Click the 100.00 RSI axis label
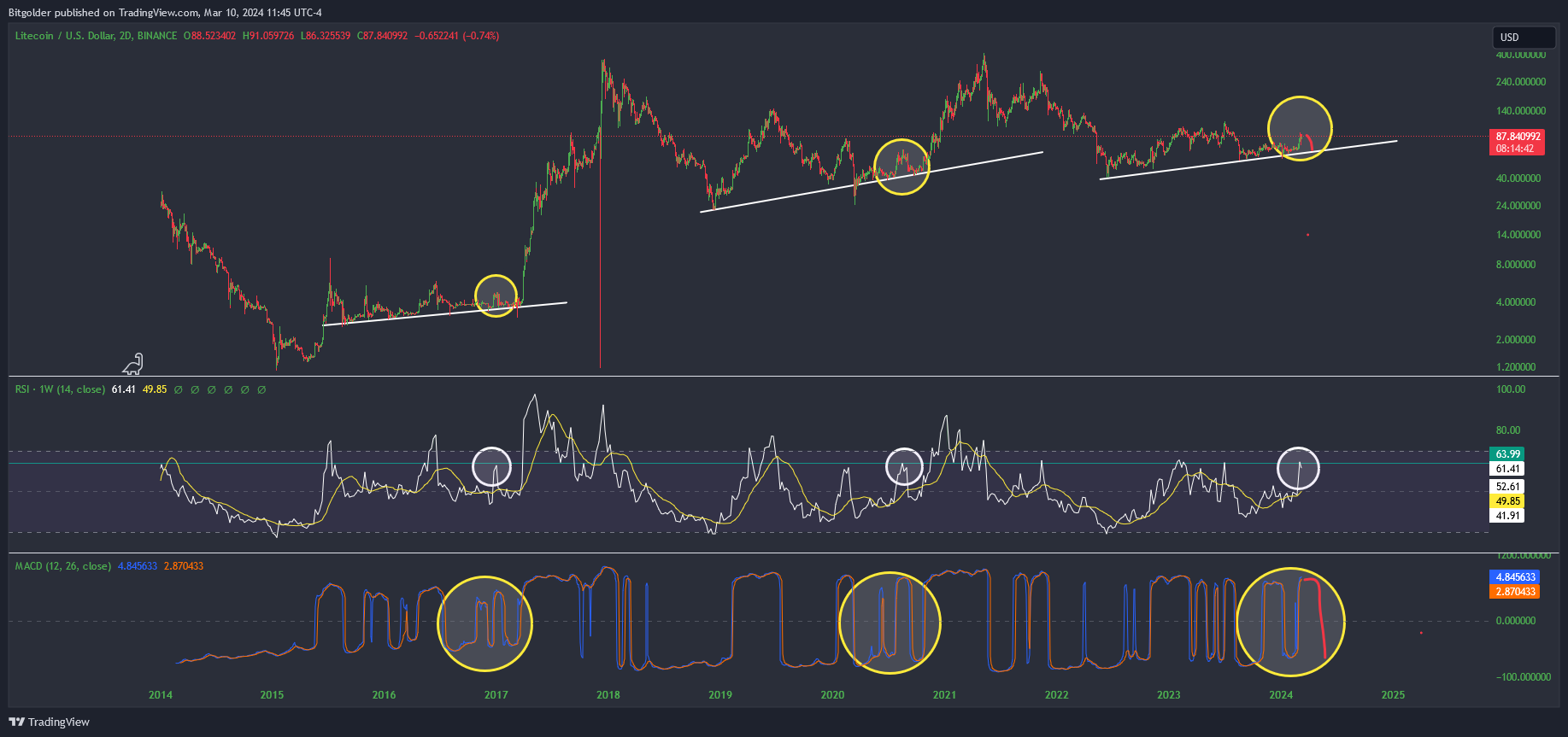The width and height of the screenshot is (1568, 737). pyautogui.click(x=1511, y=389)
